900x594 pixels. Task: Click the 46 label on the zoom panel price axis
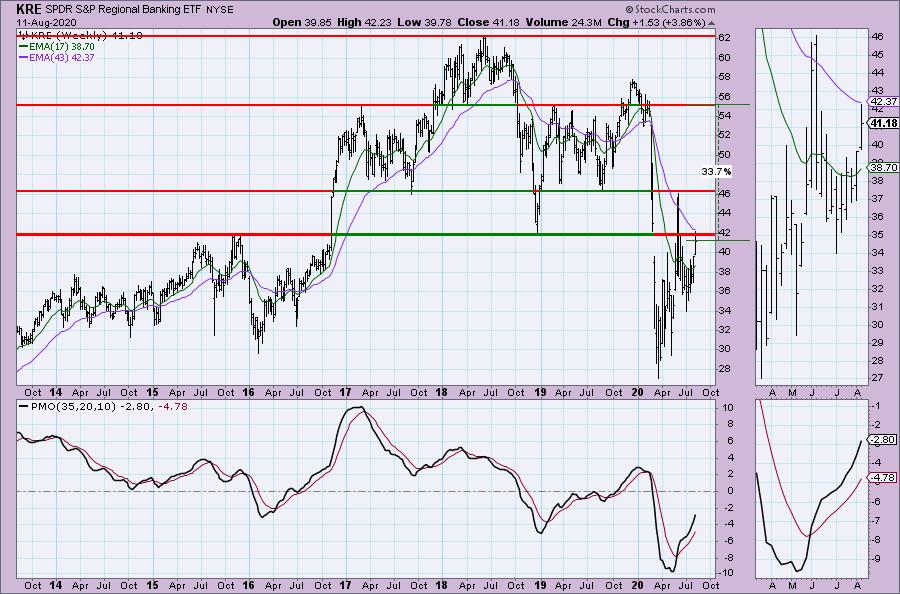[x=877, y=36]
